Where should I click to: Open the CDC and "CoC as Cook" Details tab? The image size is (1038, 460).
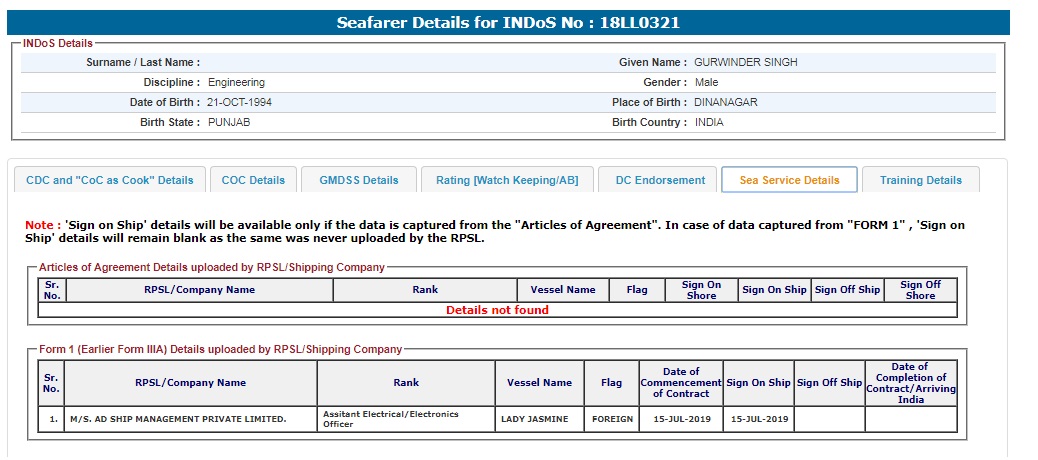coord(110,180)
